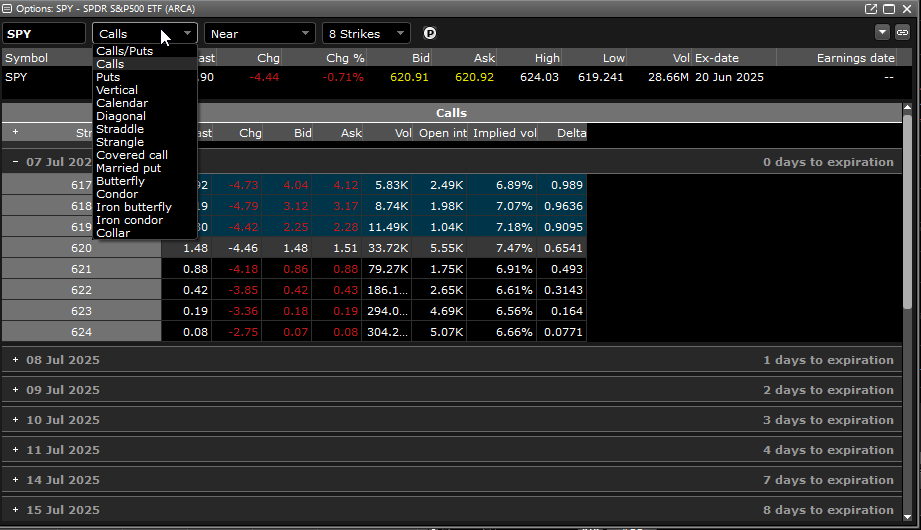Viewport: 921px width, 530px height.
Task: Pick Diagonal strategy in the list
Action: (x=145, y=116)
